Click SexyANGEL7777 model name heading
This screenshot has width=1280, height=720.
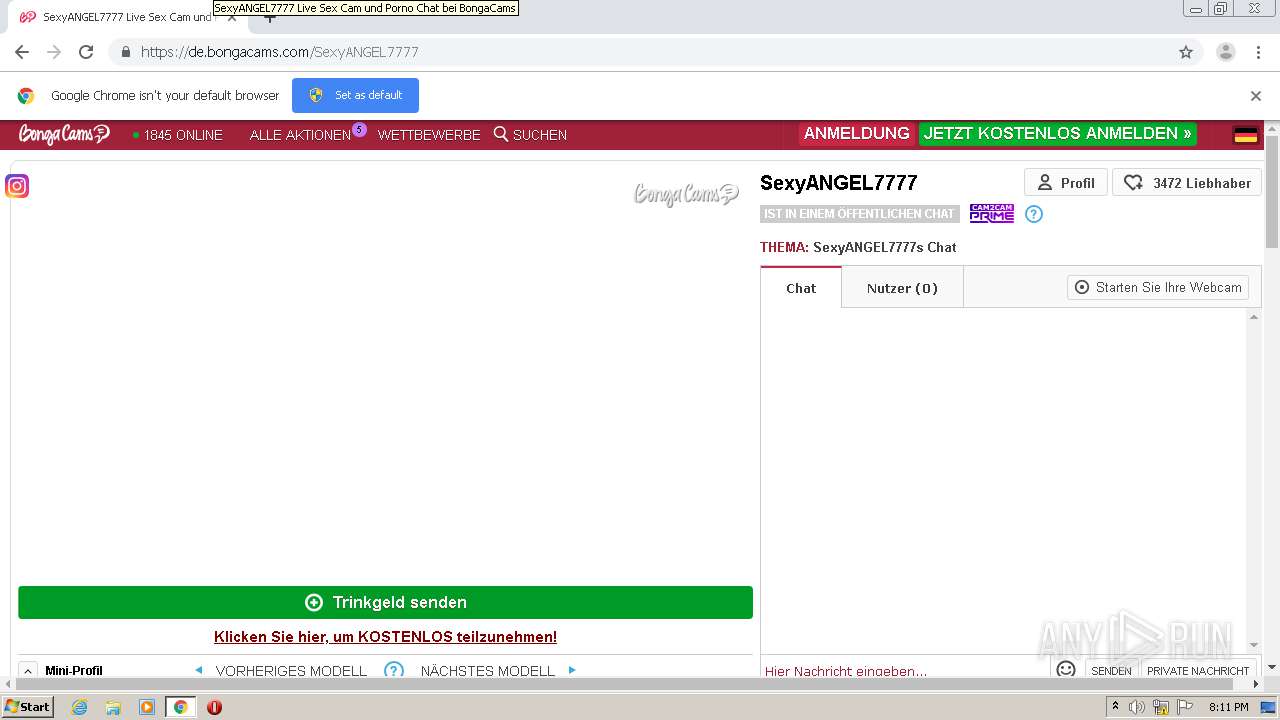pyautogui.click(x=838, y=183)
